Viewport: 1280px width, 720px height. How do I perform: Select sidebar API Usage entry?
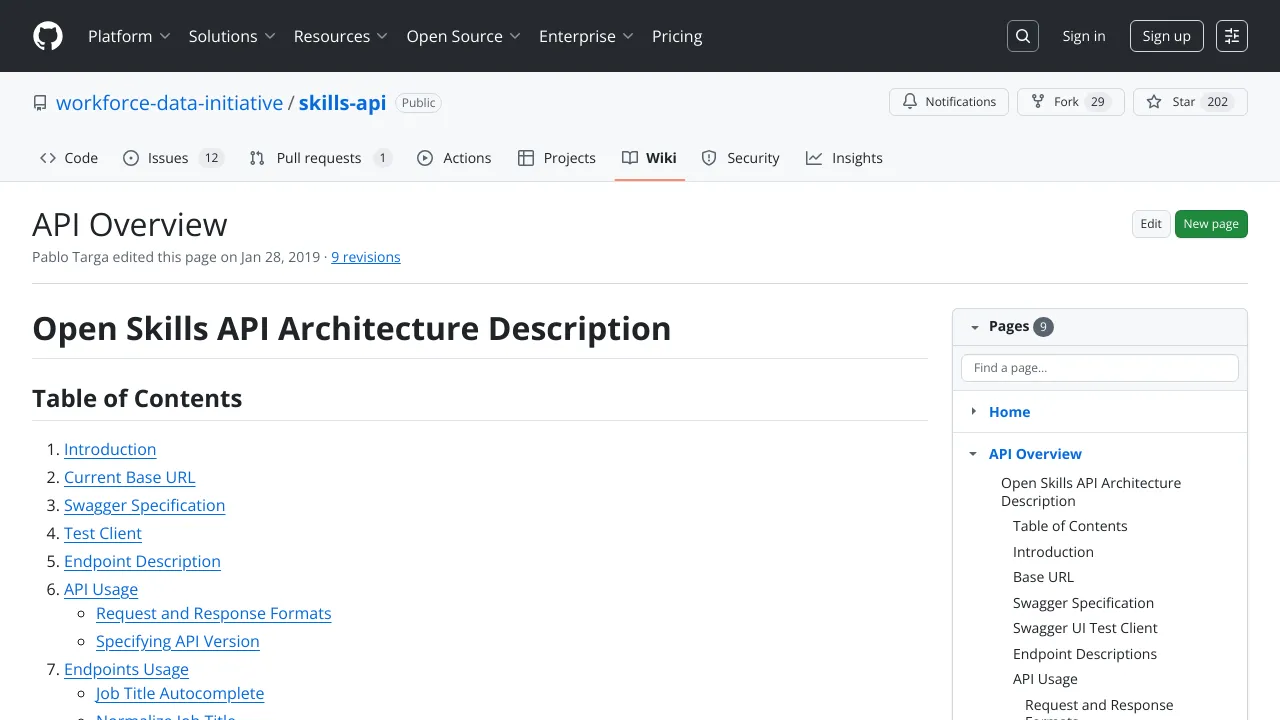pos(1045,679)
